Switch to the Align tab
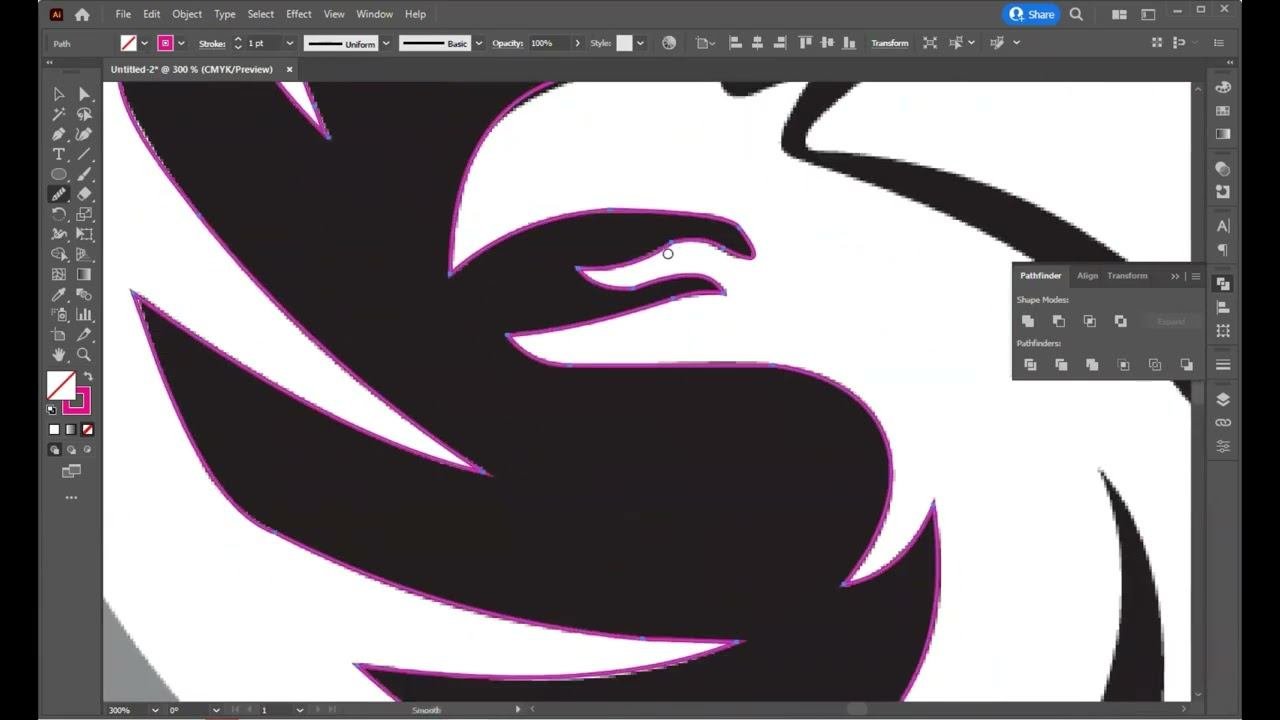Viewport: 1280px width, 720px height. [1087, 276]
